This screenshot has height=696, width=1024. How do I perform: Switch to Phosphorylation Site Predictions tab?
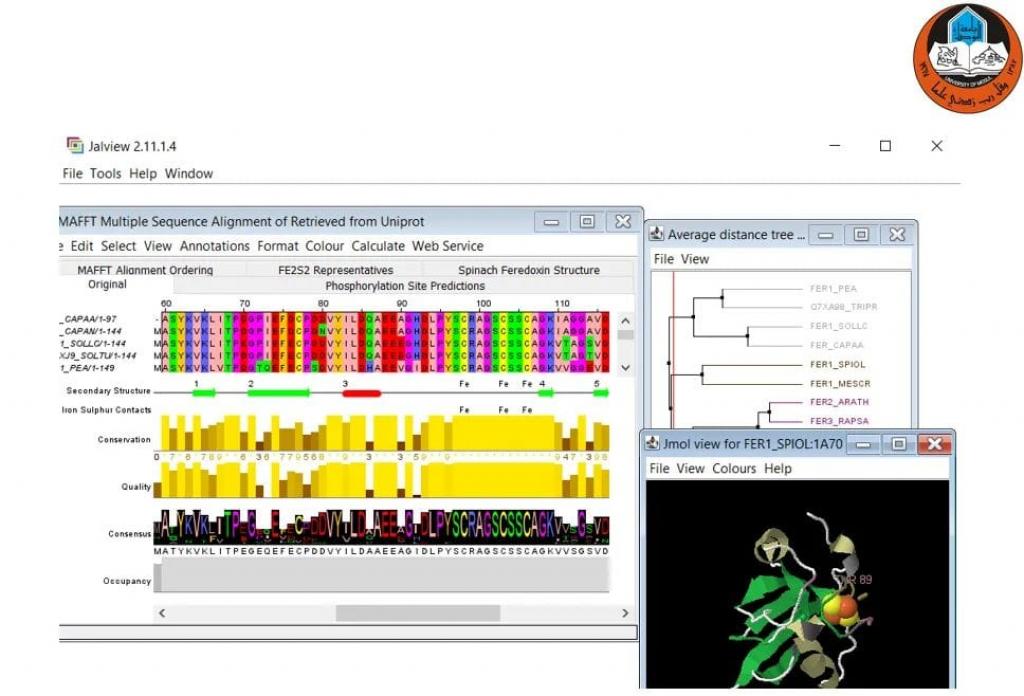pyautogui.click(x=404, y=286)
